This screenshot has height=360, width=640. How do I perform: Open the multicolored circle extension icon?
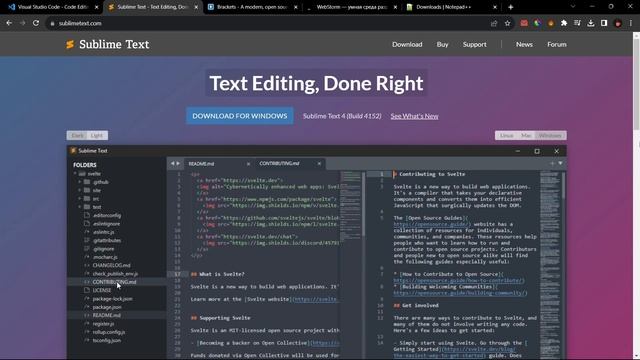537,23
